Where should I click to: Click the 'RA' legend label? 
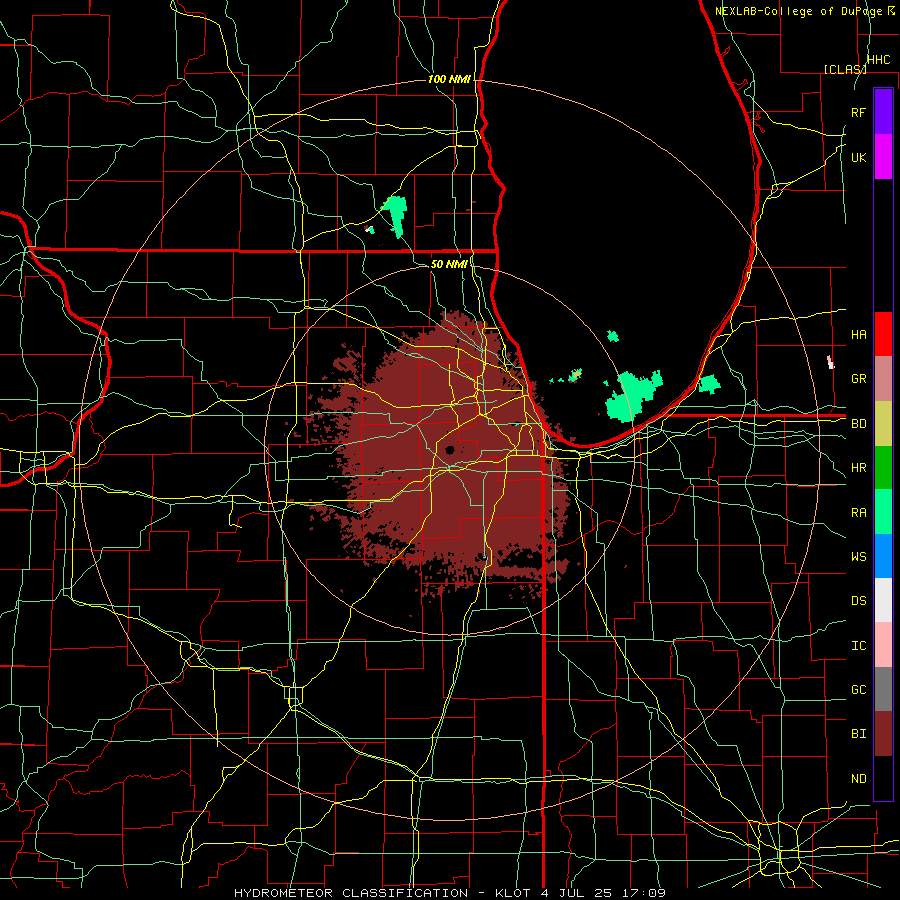(859, 513)
